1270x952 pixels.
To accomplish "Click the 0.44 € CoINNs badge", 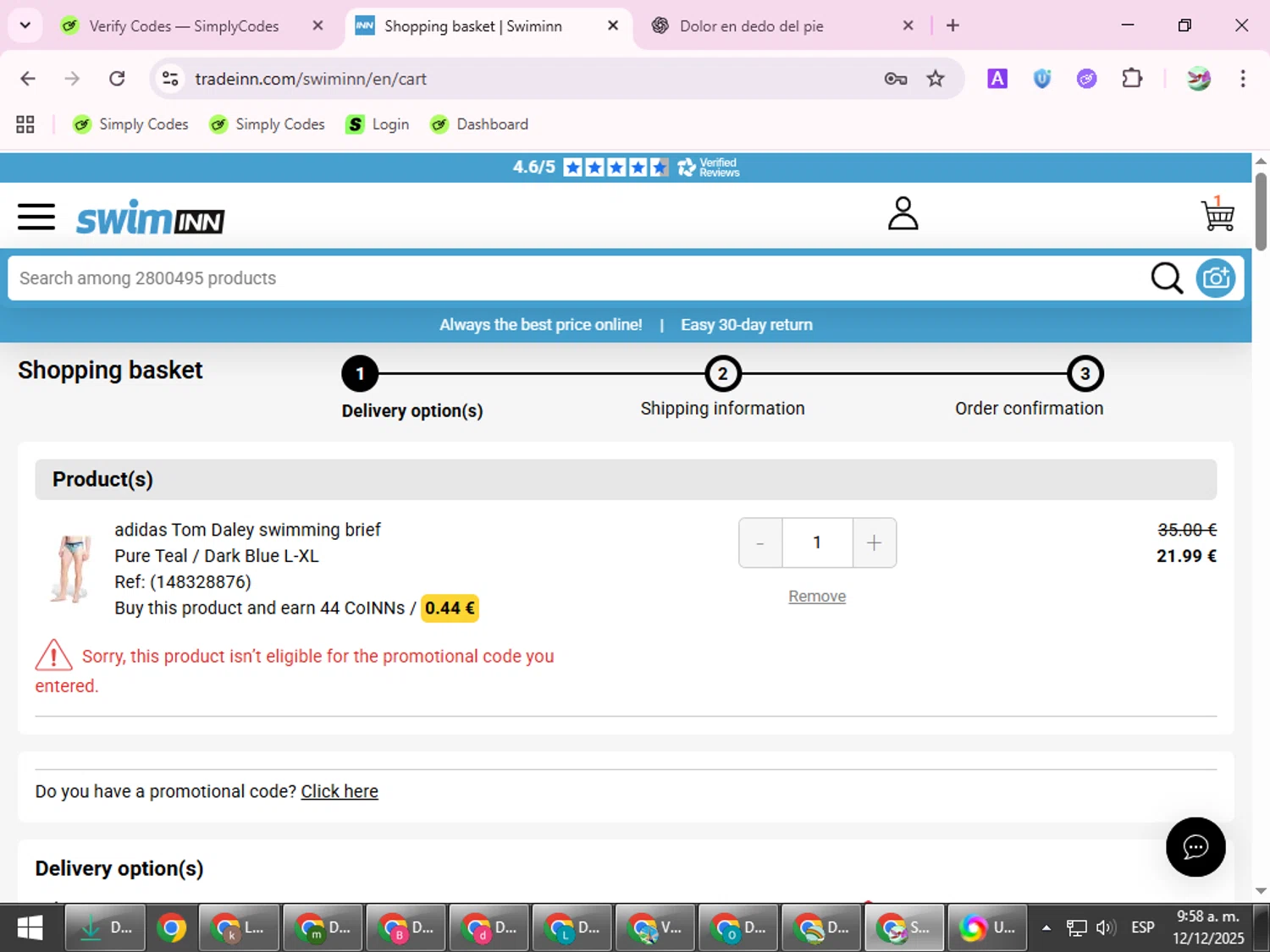I will [x=450, y=608].
